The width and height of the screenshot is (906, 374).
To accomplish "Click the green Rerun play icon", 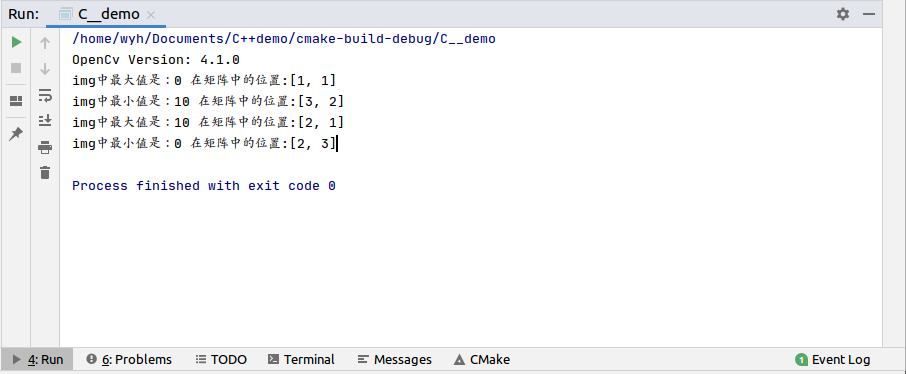I will click(16, 42).
